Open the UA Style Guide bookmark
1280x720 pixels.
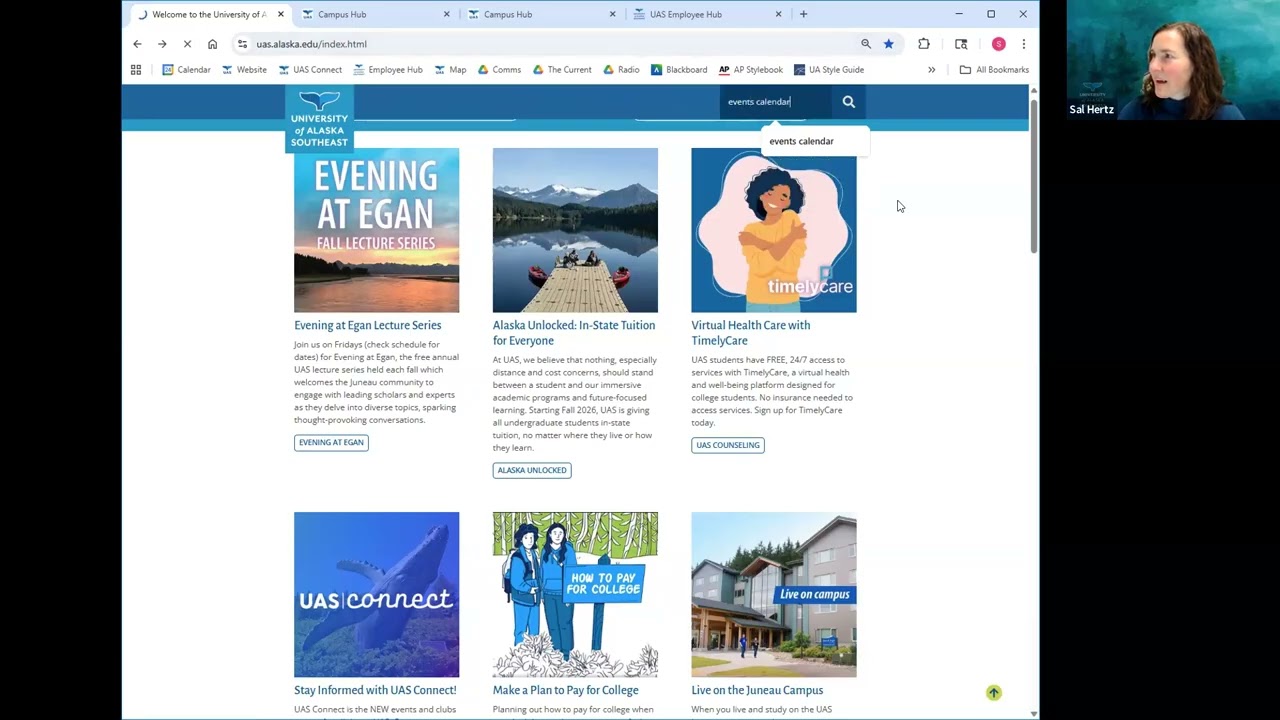click(x=829, y=70)
